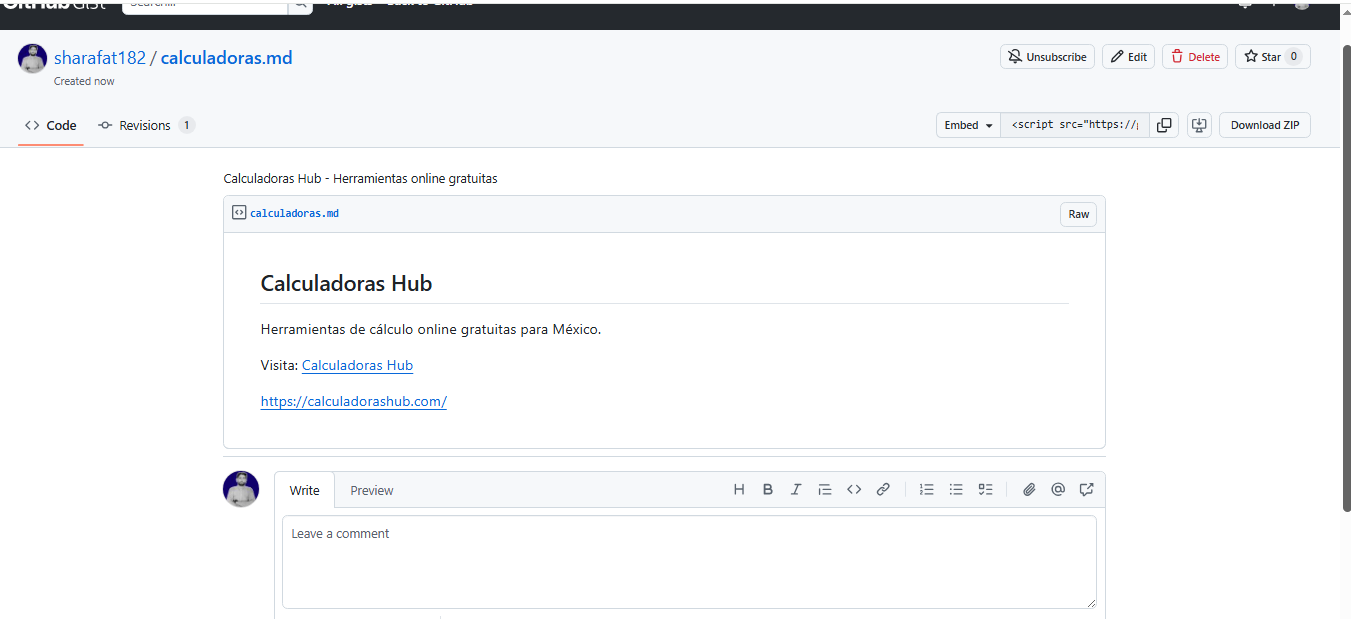Open sharafat182 avatar in the gist header
Image resolution: width=1351 pixels, height=619 pixels.
[x=33, y=59]
